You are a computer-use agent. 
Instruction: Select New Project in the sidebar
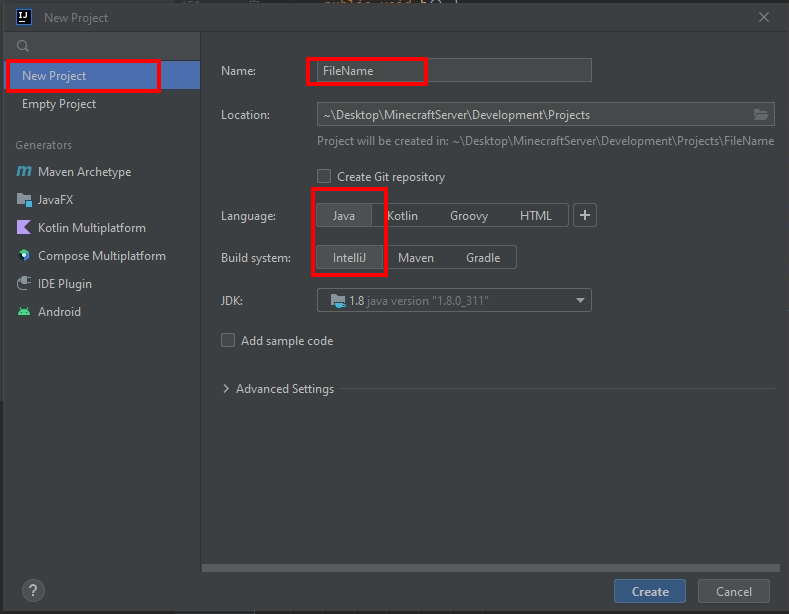[x=102, y=75]
